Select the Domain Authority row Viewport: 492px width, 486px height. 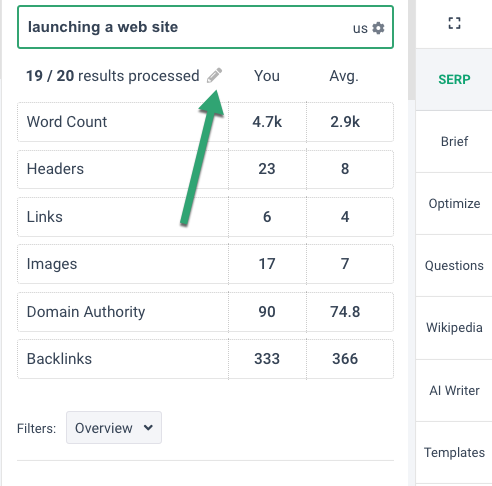point(205,312)
